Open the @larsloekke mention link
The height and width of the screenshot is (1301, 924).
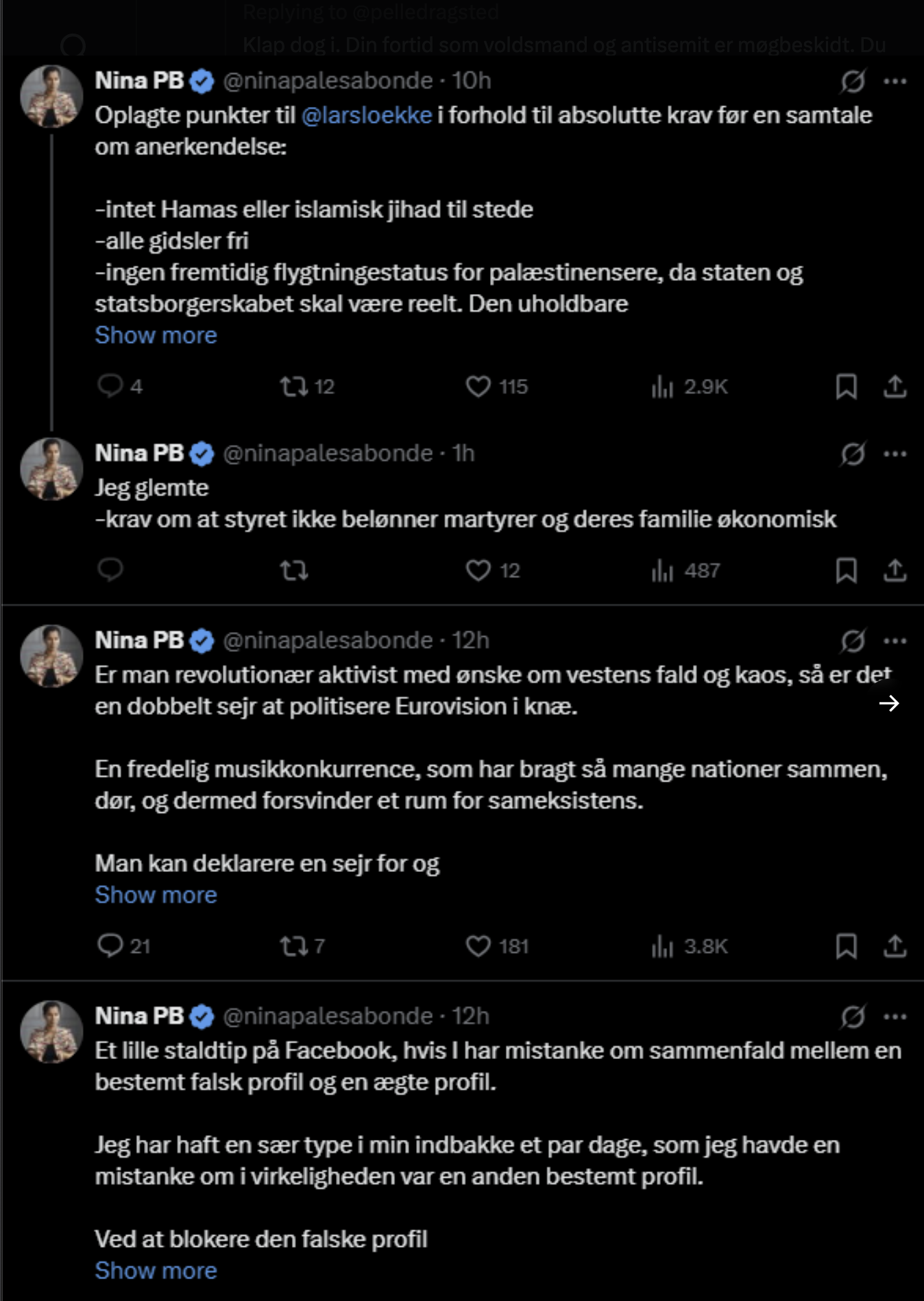coord(367,115)
